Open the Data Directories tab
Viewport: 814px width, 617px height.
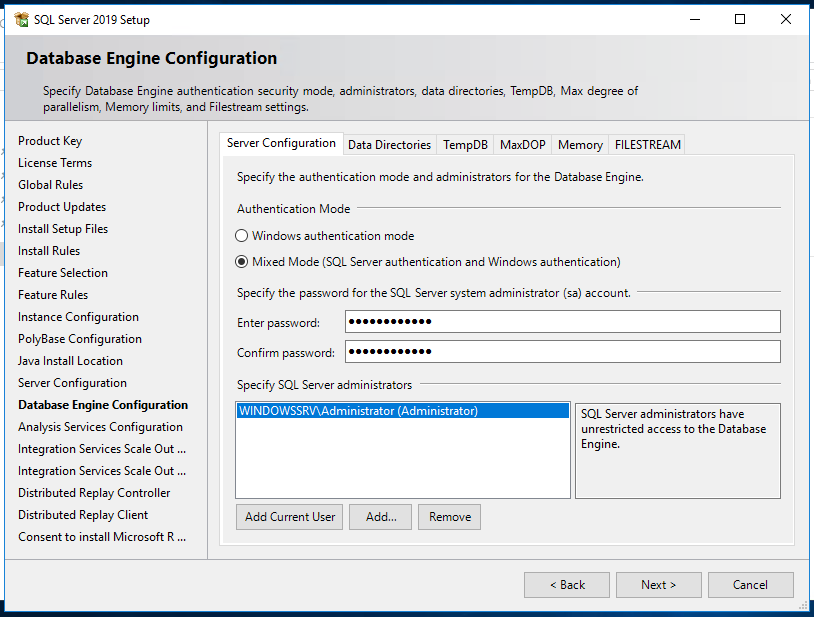(x=389, y=145)
